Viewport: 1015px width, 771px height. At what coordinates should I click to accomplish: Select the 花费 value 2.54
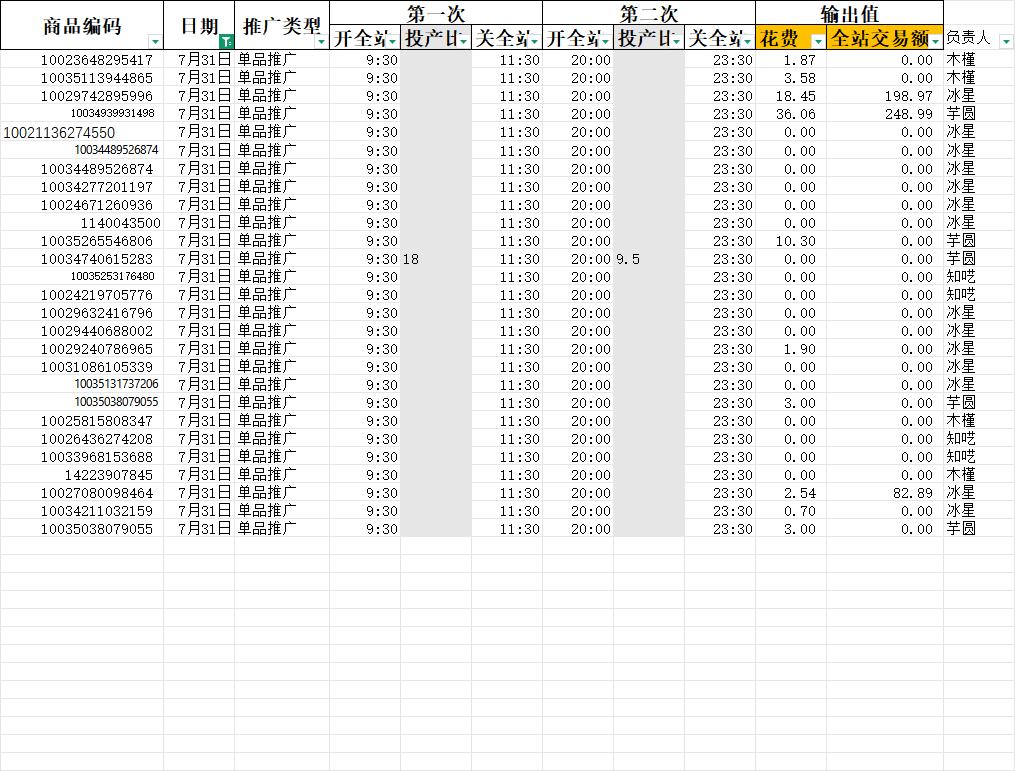coord(799,493)
